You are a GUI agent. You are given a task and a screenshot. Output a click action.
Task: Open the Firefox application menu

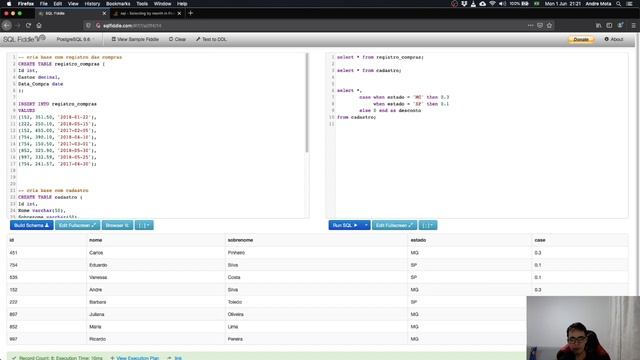click(x=26, y=4)
